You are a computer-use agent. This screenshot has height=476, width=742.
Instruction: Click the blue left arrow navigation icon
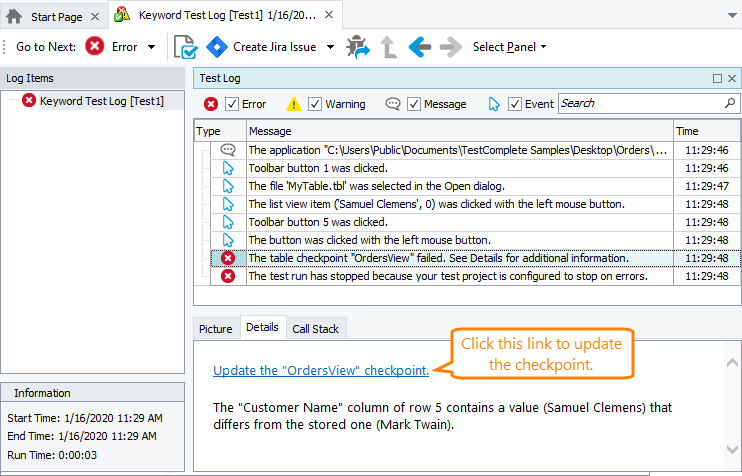[x=420, y=46]
